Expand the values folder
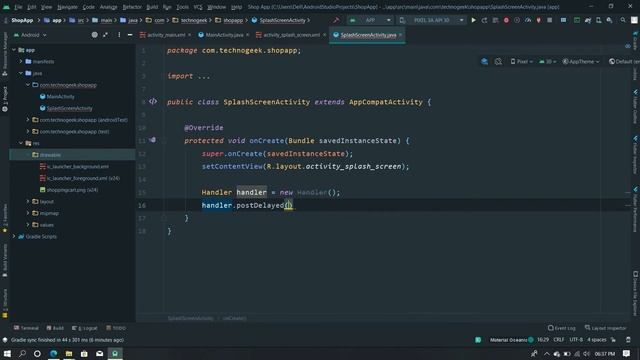Image resolution: width=640 pixels, height=360 pixels. click(x=28, y=224)
